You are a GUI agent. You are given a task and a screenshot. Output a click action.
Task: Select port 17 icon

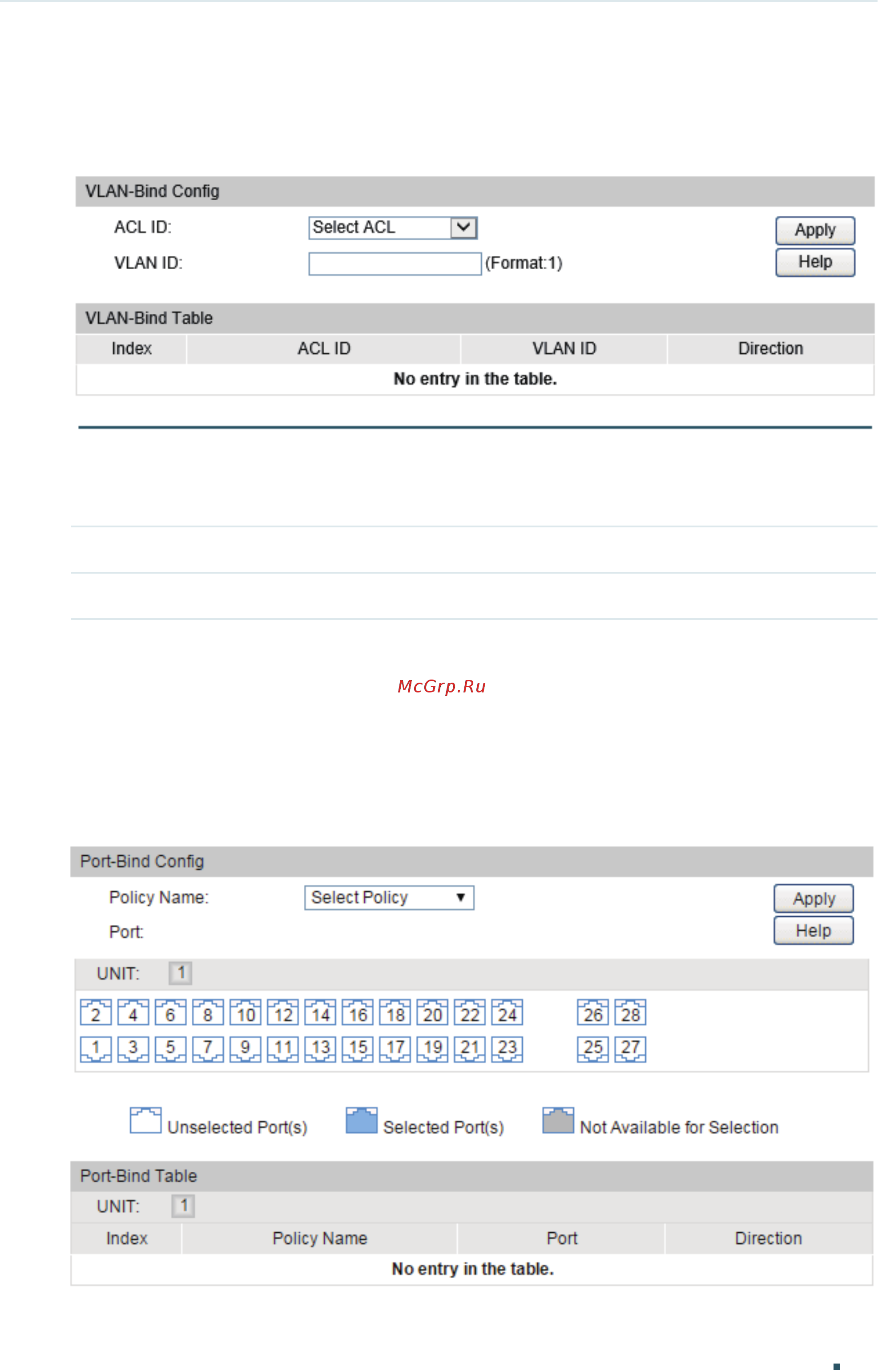click(395, 1050)
